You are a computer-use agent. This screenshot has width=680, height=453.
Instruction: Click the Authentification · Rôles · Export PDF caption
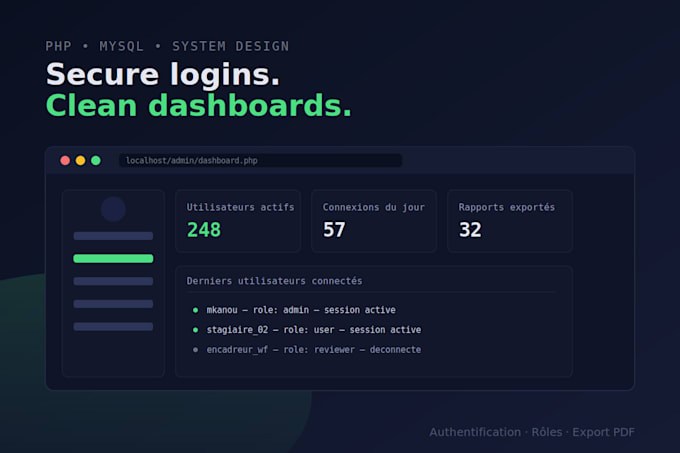point(532,432)
